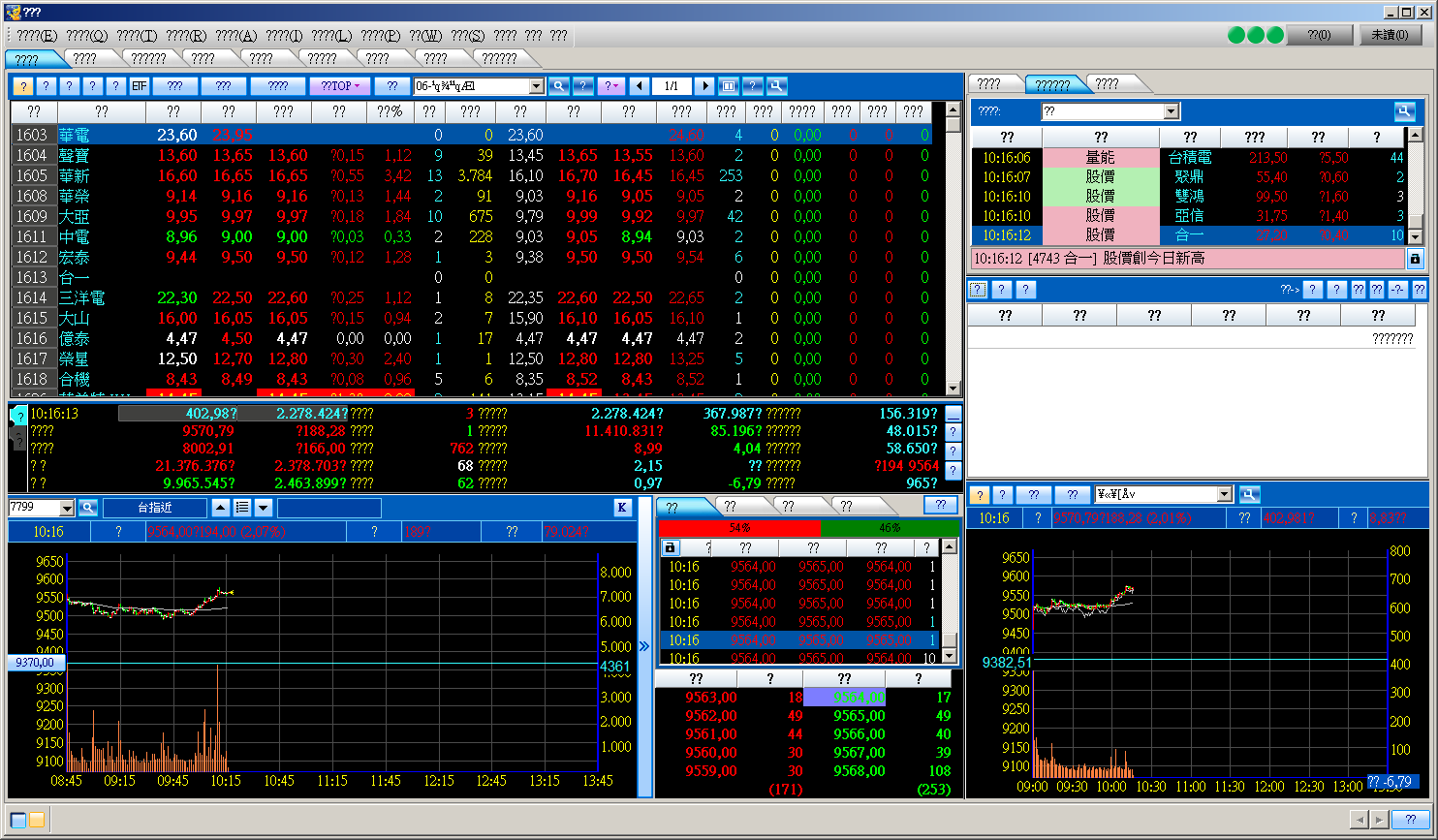Click the K-line button above the index chart
The image size is (1438, 840).
pyautogui.click(x=622, y=508)
